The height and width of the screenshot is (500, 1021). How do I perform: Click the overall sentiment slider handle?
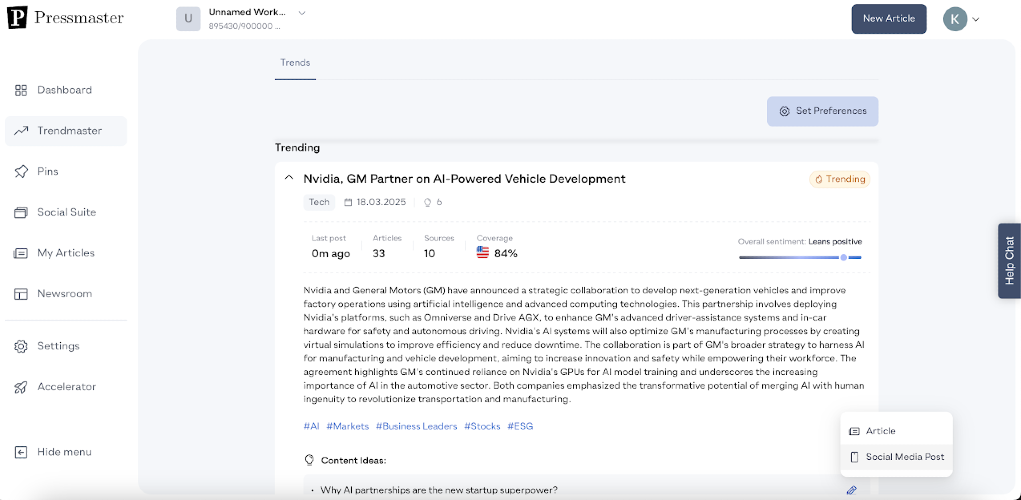coord(844,257)
